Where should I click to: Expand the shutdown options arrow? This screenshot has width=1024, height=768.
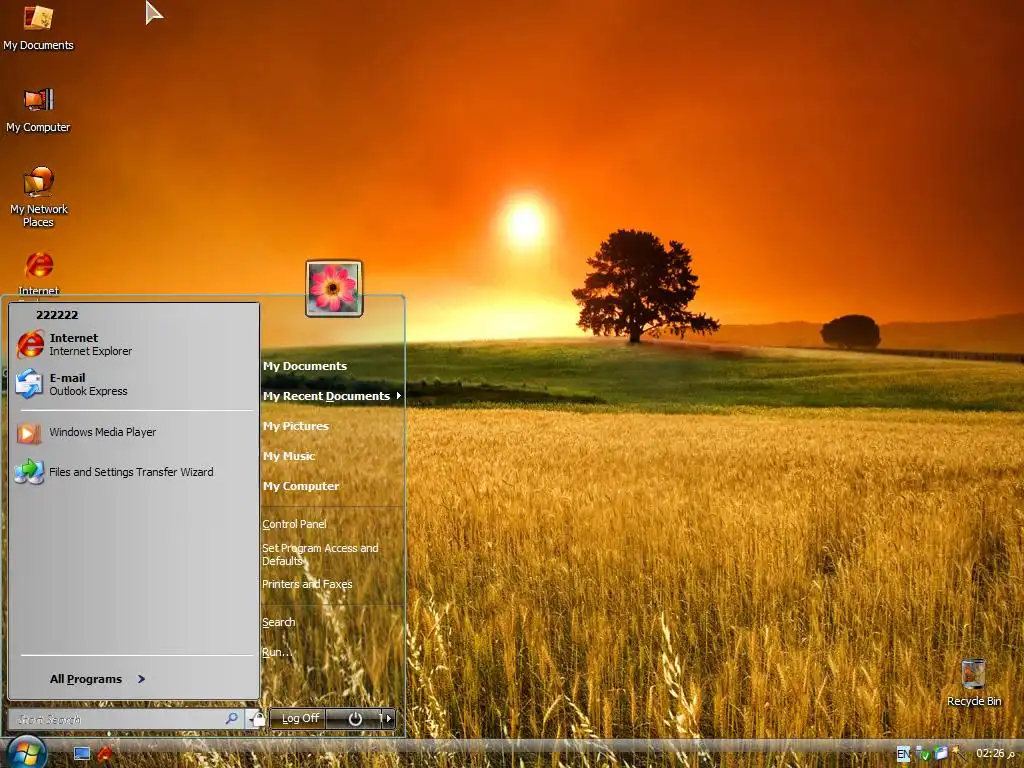point(388,718)
